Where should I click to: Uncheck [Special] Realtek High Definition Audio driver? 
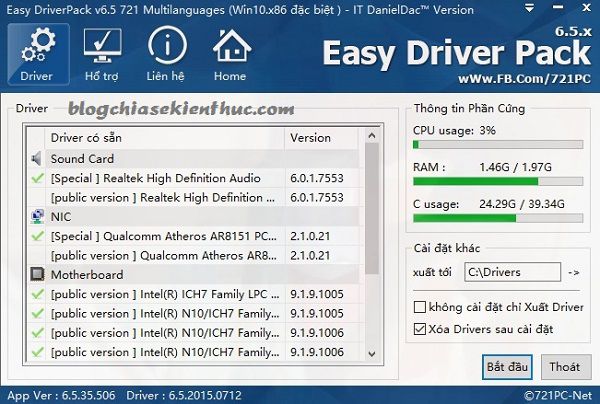click(x=37, y=178)
